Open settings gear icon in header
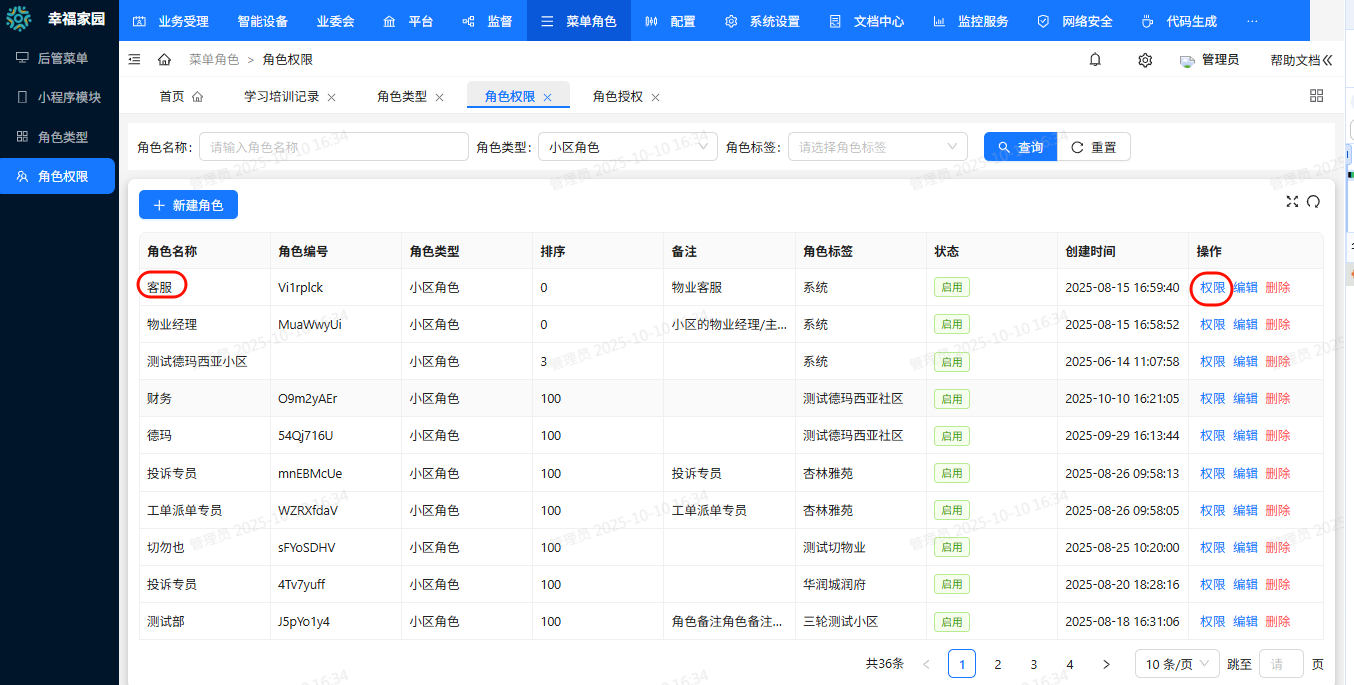The image size is (1354, 685). click(x=1145, y=60)
